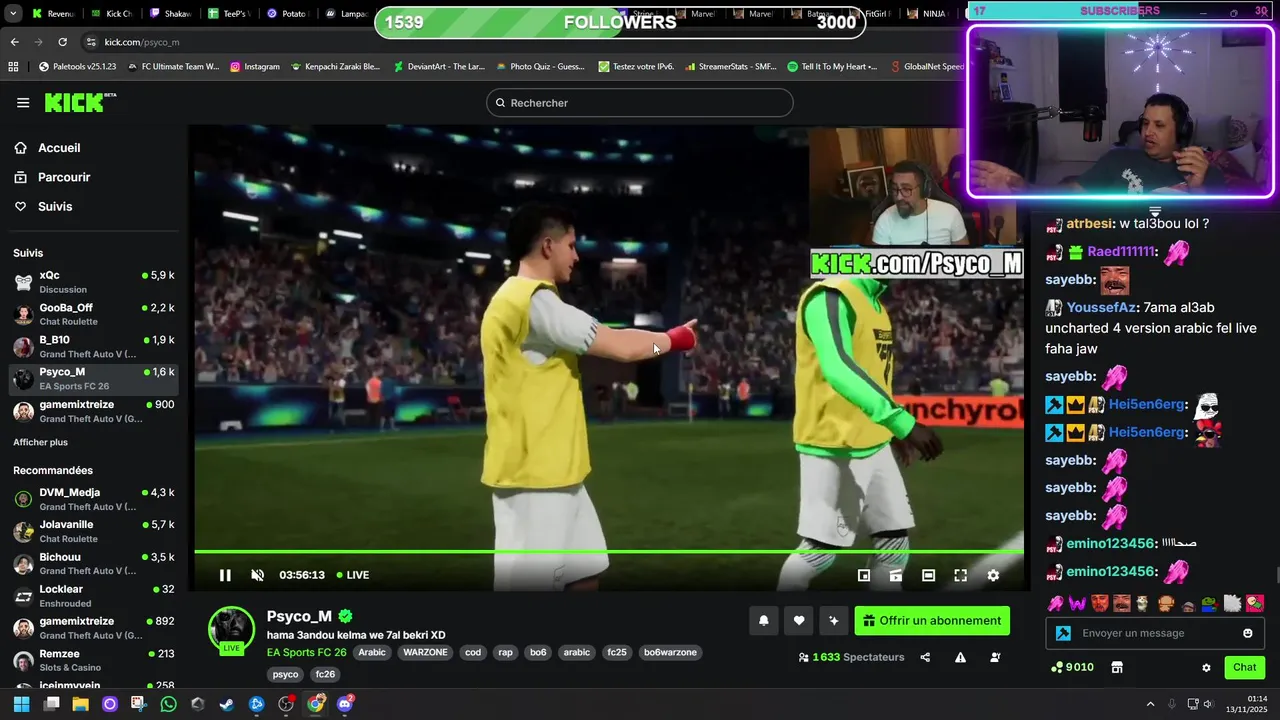Screen dimensions: 1280x720
Task: Click Offrir un abonnement button
Action: 932,620
